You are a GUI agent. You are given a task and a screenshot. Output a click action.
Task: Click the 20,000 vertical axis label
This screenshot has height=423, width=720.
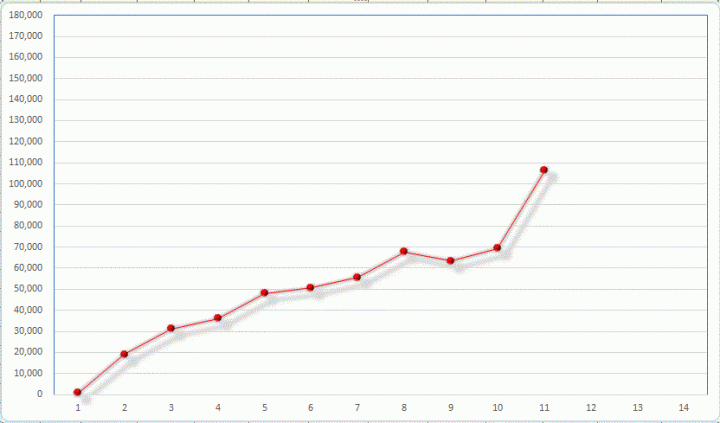[x=28, y=352]
